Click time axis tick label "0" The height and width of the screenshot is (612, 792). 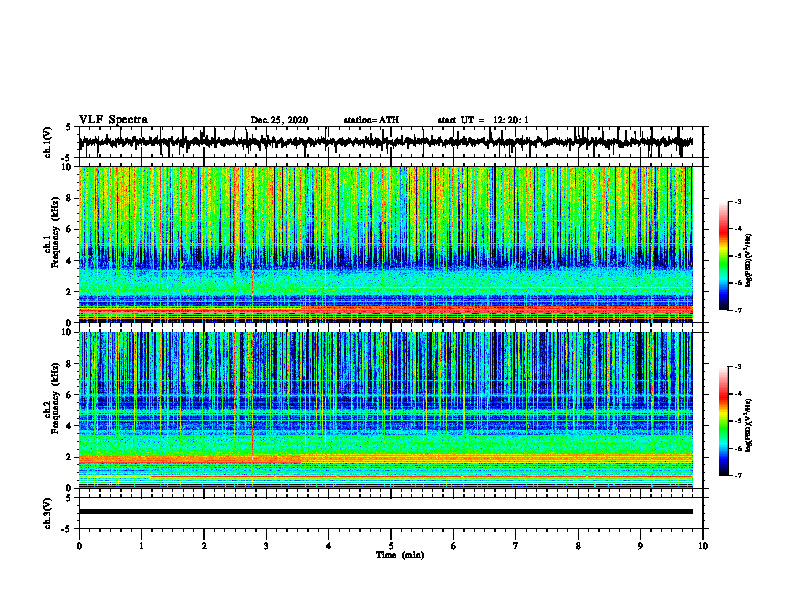pos(79,546)
